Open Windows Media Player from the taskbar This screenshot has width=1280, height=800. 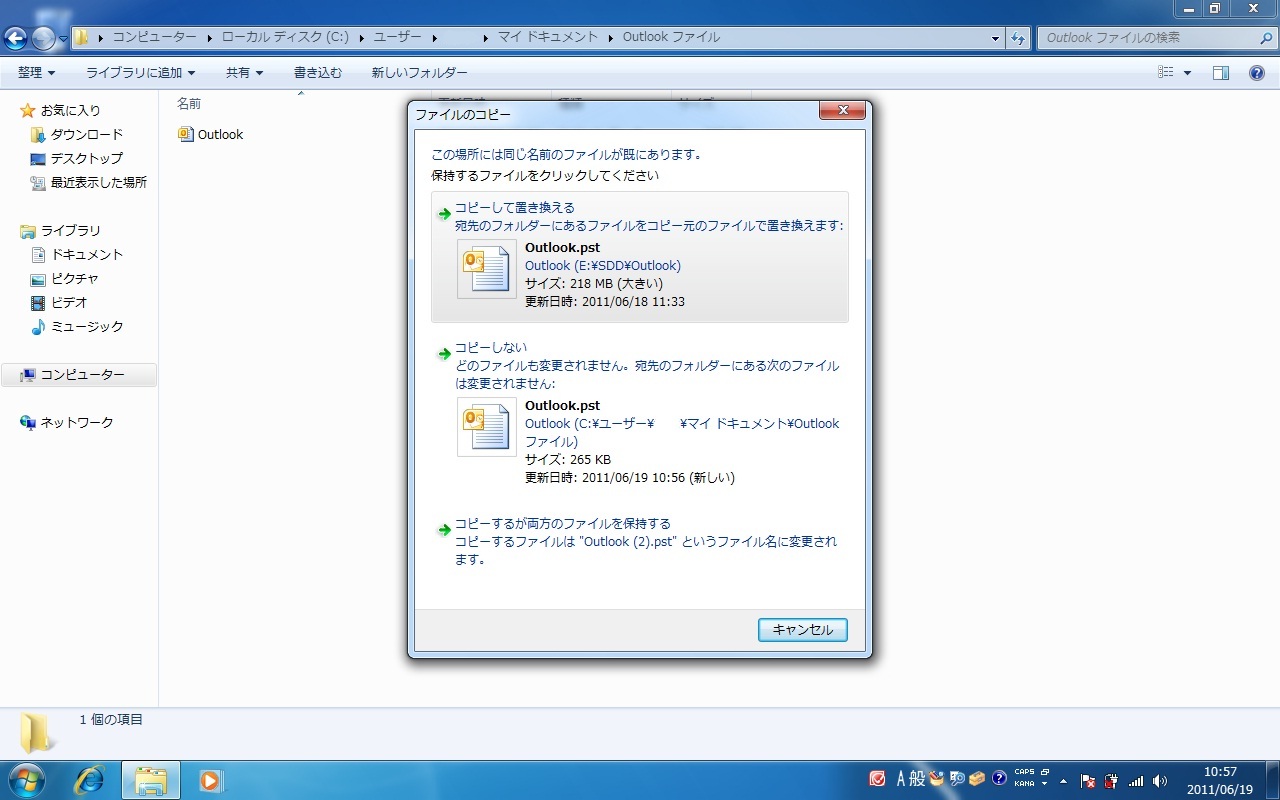point(211,780)
